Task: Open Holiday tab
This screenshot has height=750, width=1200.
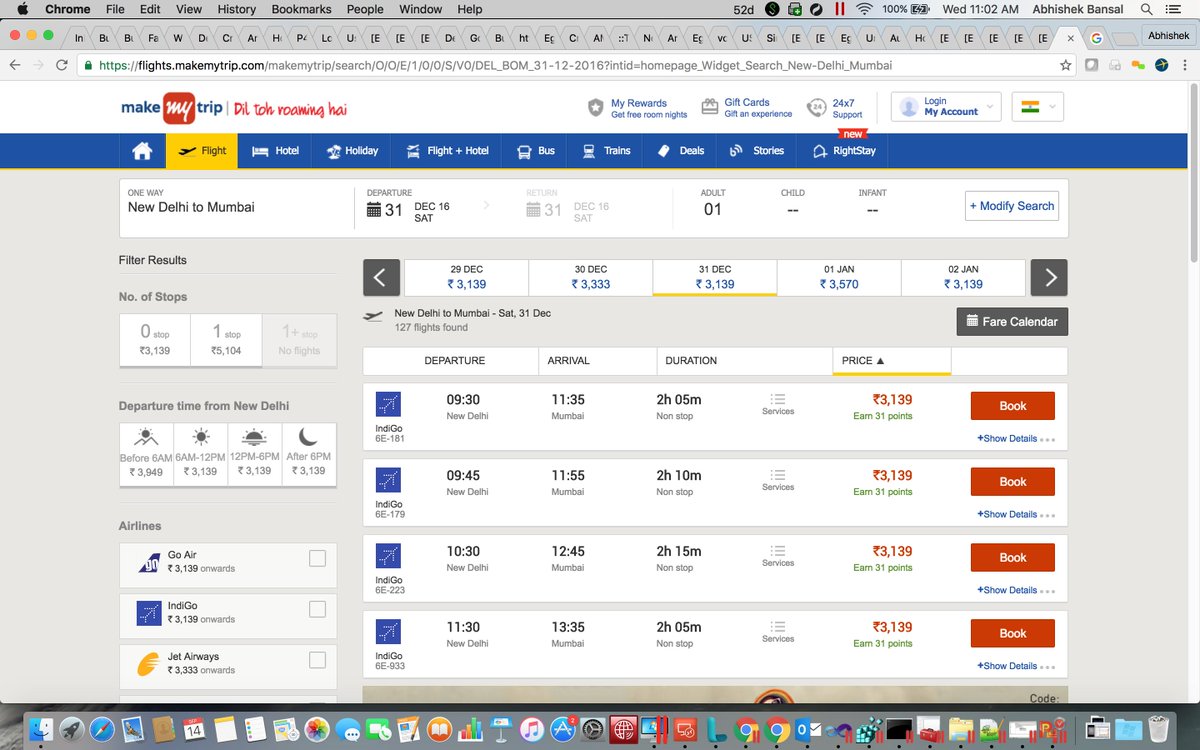Action: click(x=352, y=151)
